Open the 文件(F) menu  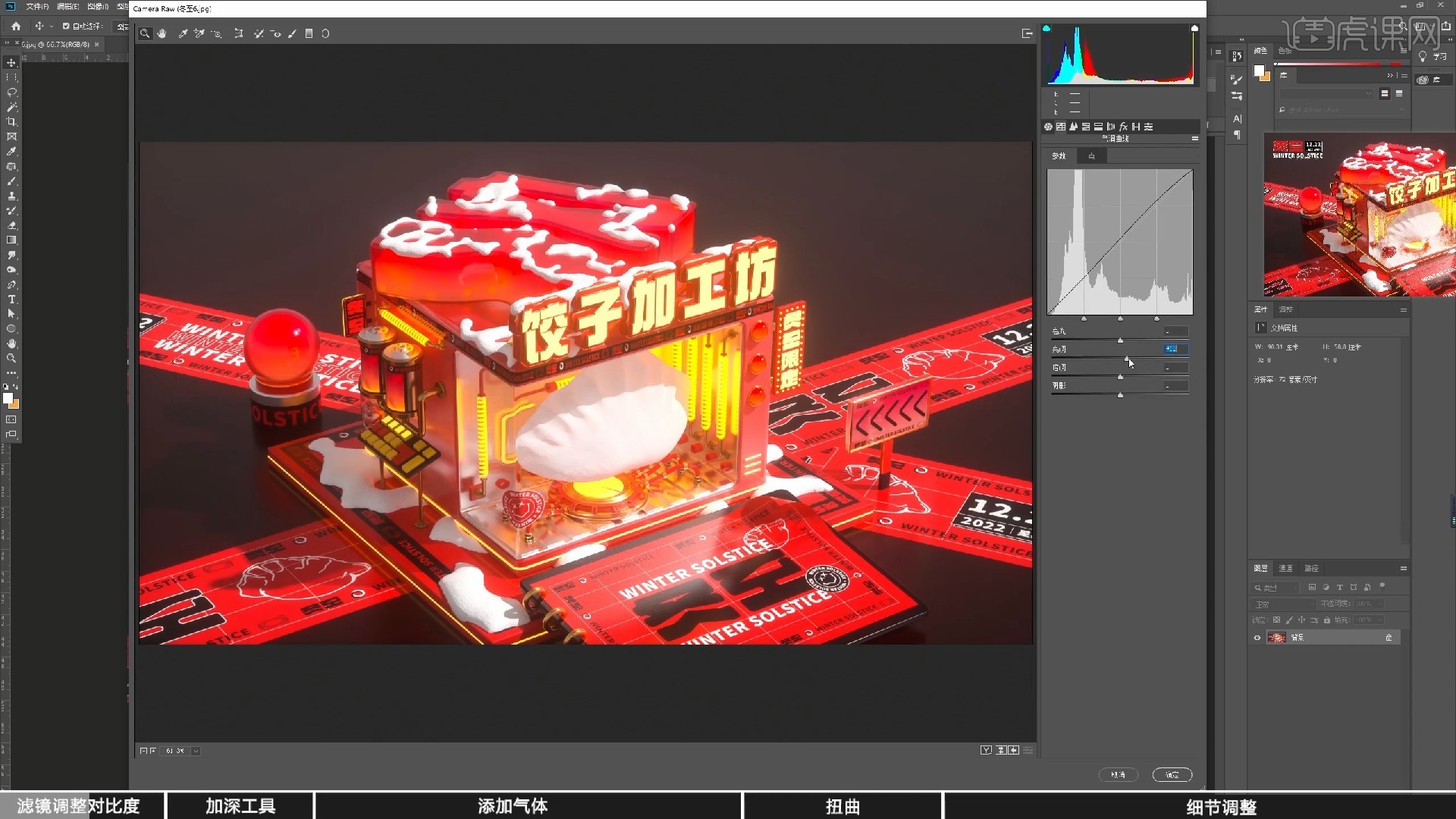click(x=37, y=6)
